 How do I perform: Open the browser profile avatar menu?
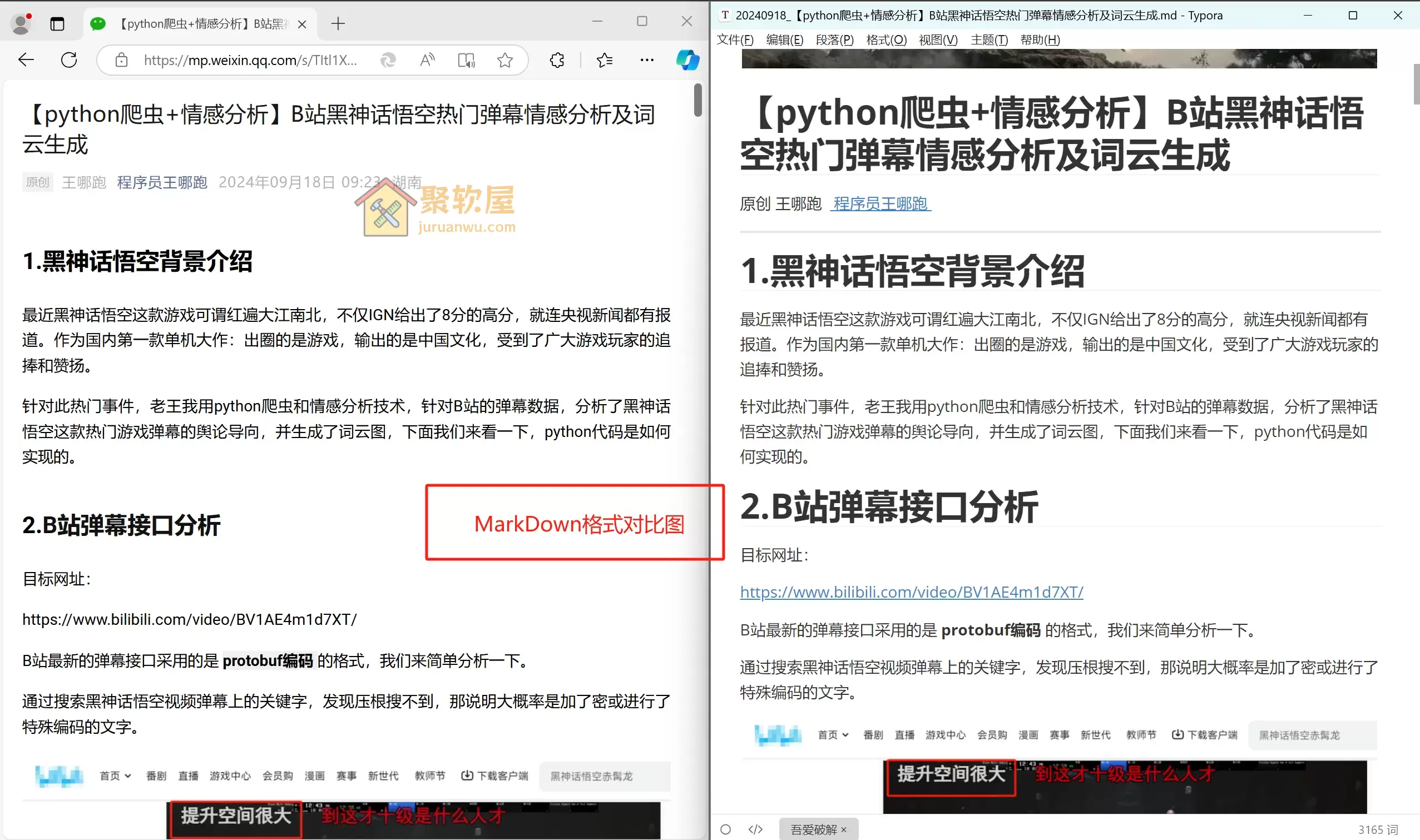click(21, 24)
